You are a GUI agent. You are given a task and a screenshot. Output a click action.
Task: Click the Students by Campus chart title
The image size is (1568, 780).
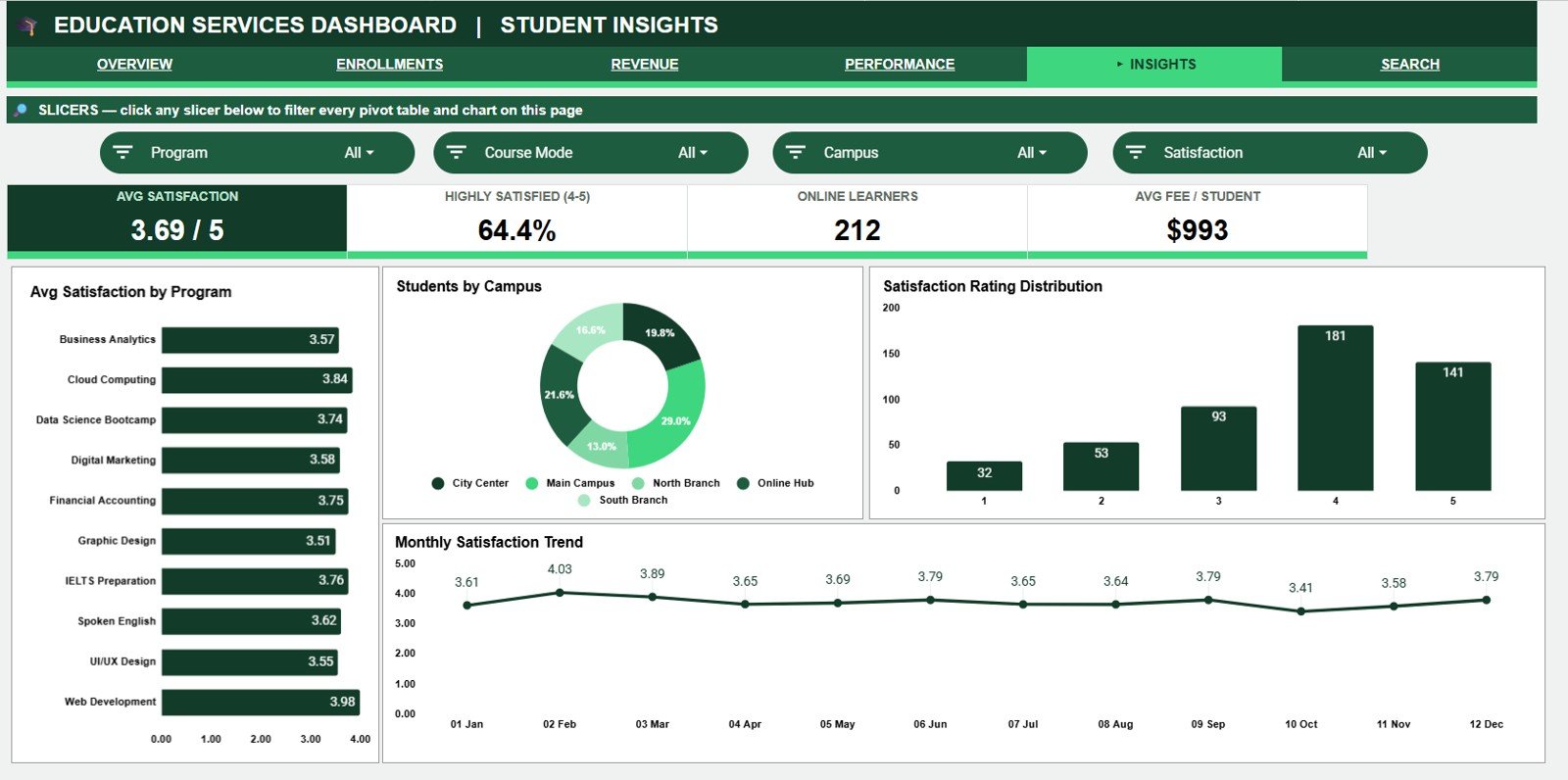click(x=468, y=286)
